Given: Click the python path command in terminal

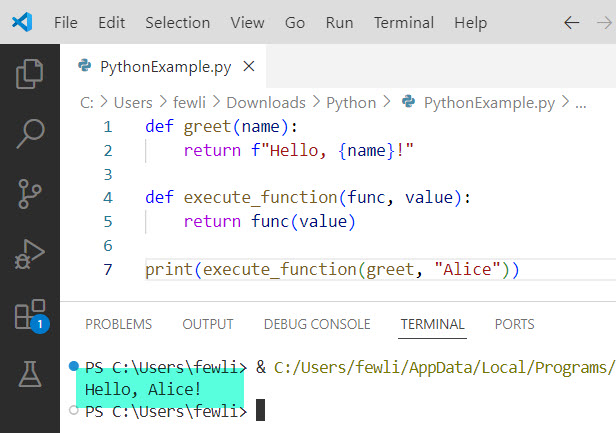Looking at the screenshot, I should 444,368.
